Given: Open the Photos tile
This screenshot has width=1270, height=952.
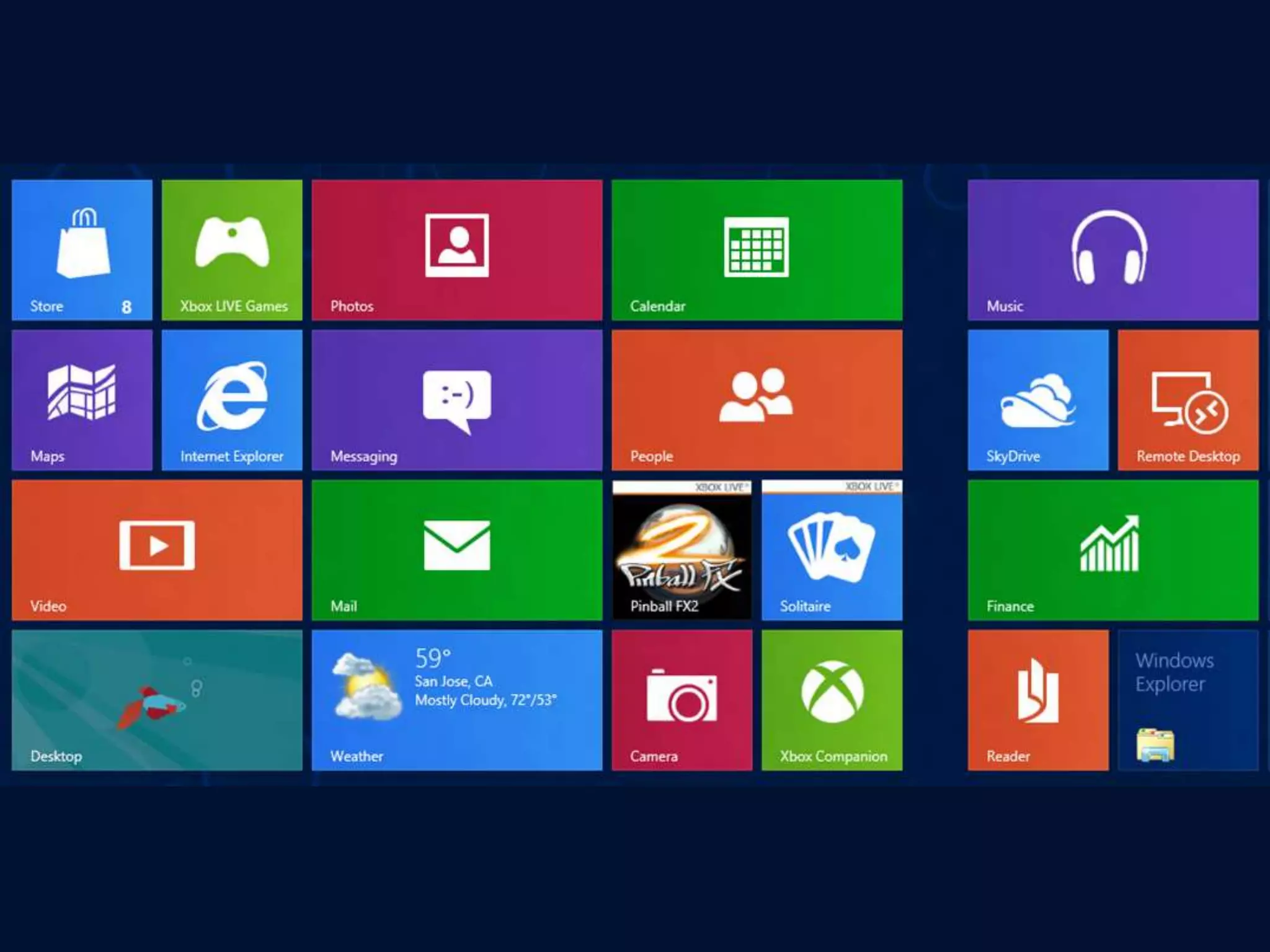Looking at the screenshot, I should point(457,250).
